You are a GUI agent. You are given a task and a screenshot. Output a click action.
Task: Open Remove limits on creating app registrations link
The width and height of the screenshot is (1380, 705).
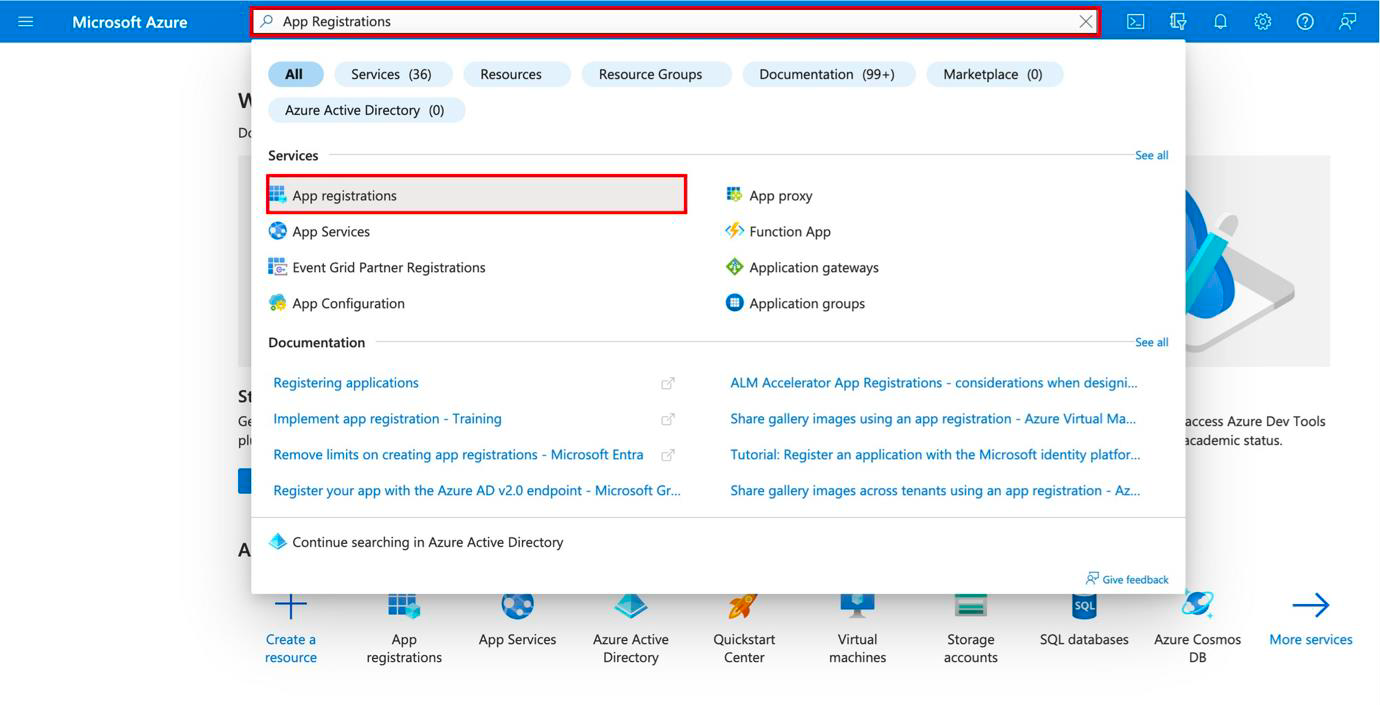(x=458, y=455)
